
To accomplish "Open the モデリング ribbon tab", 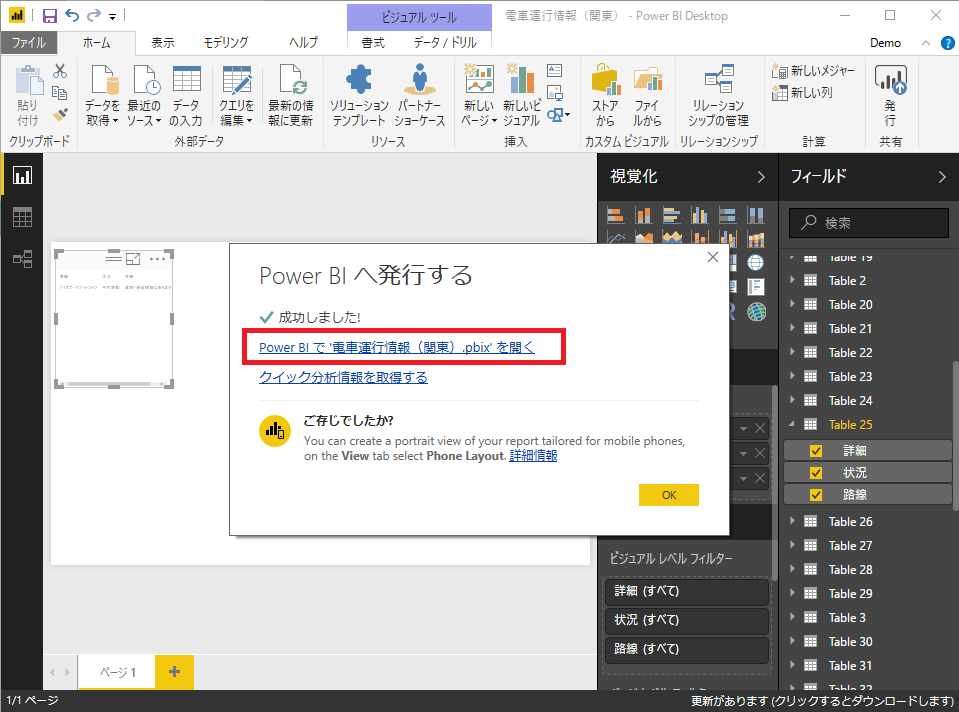I will [226, 43].
